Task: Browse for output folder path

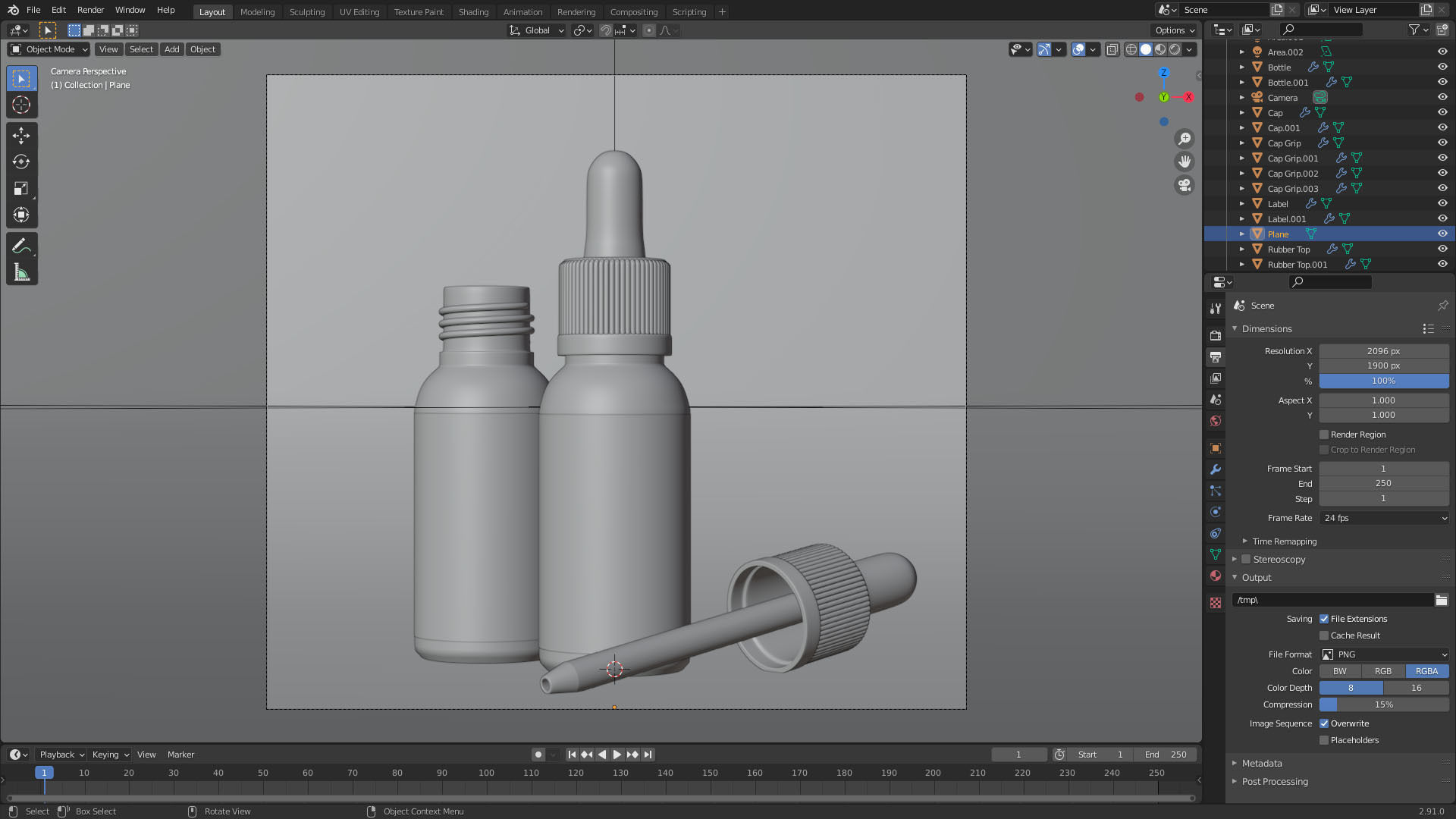Action: coord(1441,600)
